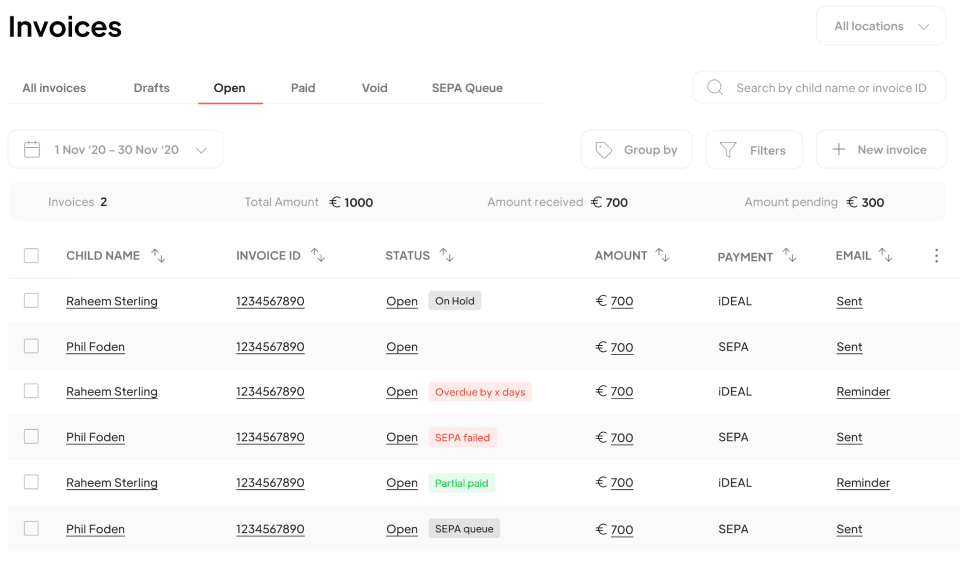Image resolution: width=960 pixels, height=565 pixels.
Task: Click the calendar icon in date picker
Action: (32, 149)
